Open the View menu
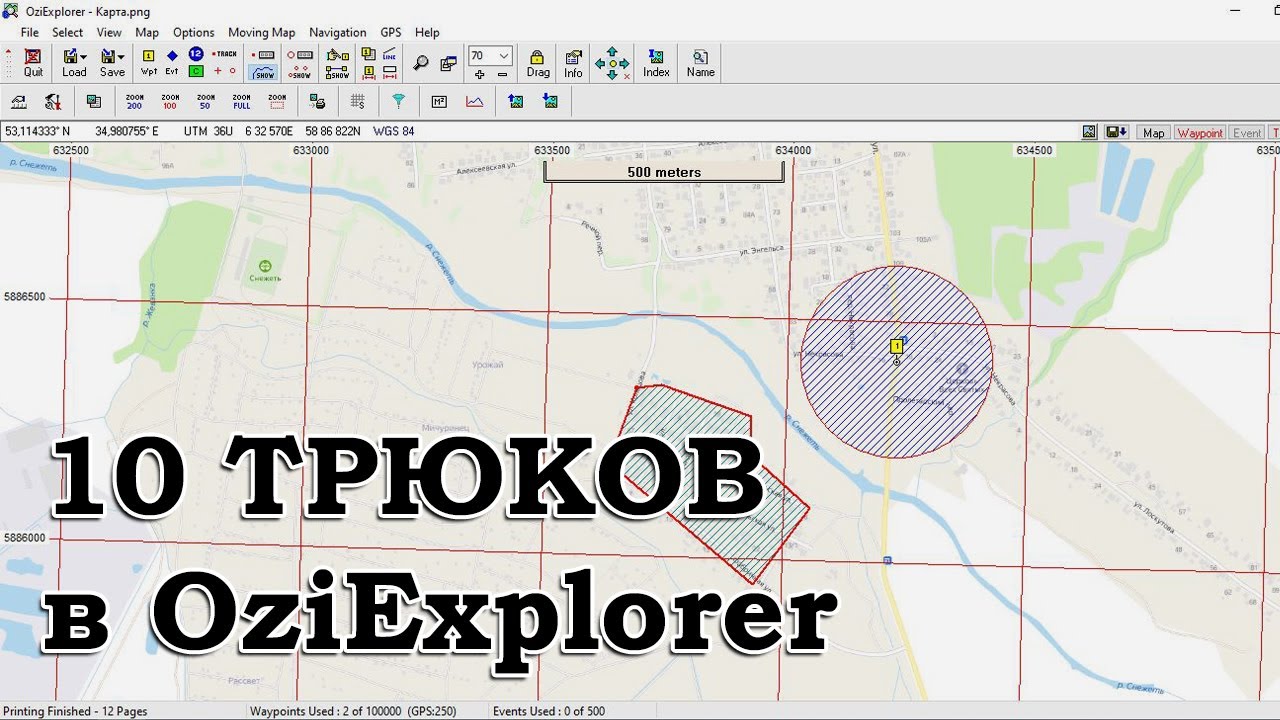This screenshot has width=1280, height=720. pos(109,32)
